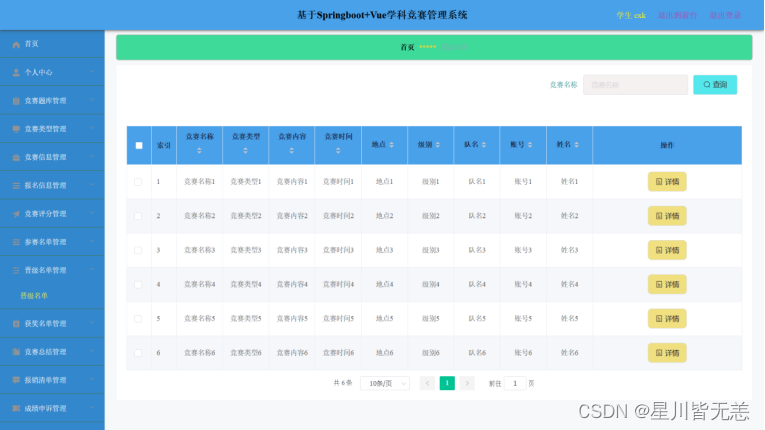Click the 查询 search button
This screenshot has width=765, height=430.
pyautogui.click(x=715, y=84)
